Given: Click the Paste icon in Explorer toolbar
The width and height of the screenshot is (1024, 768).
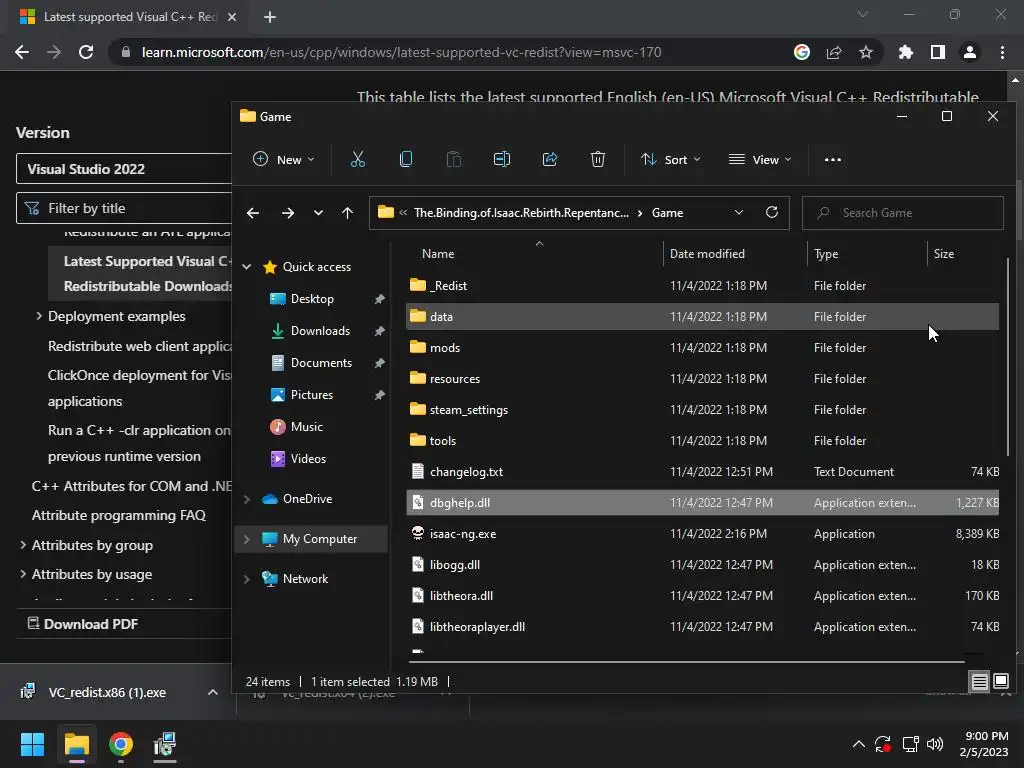Looking at the screenshot, I should click(x=453, y=159).
